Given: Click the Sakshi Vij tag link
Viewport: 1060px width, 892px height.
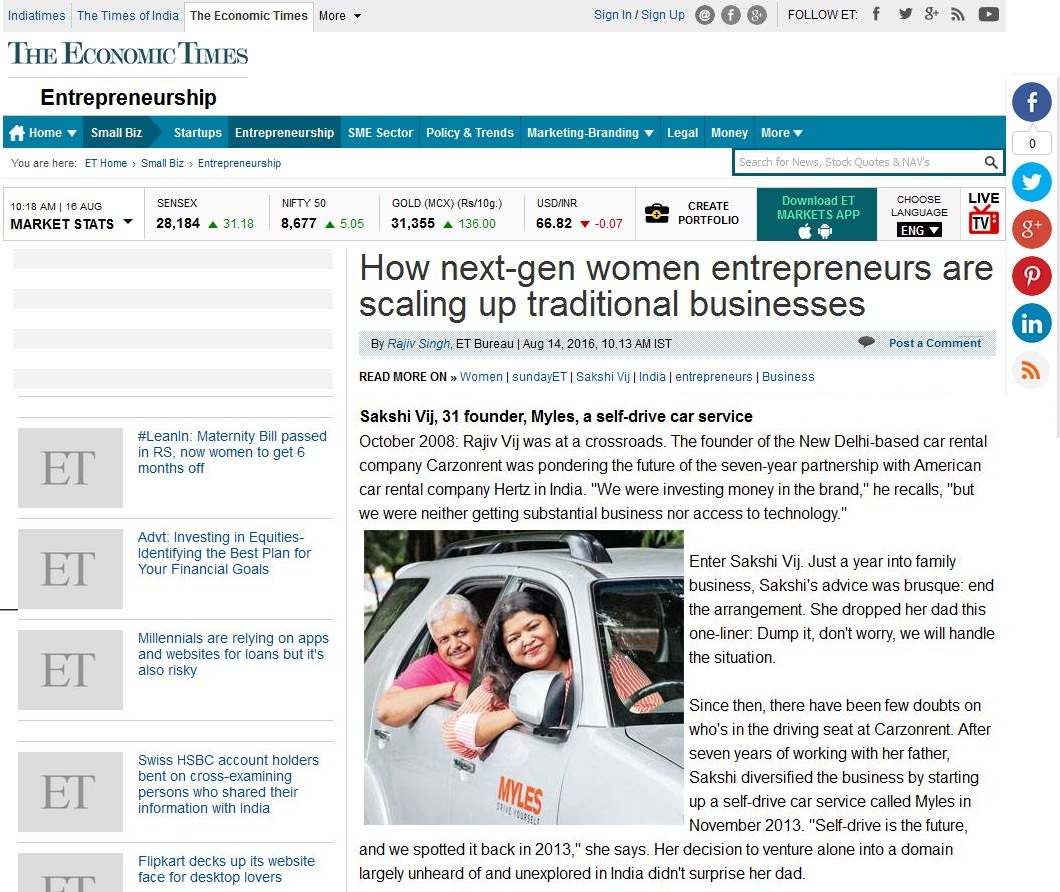Looking at the screenshot, I should pos(602,377).
